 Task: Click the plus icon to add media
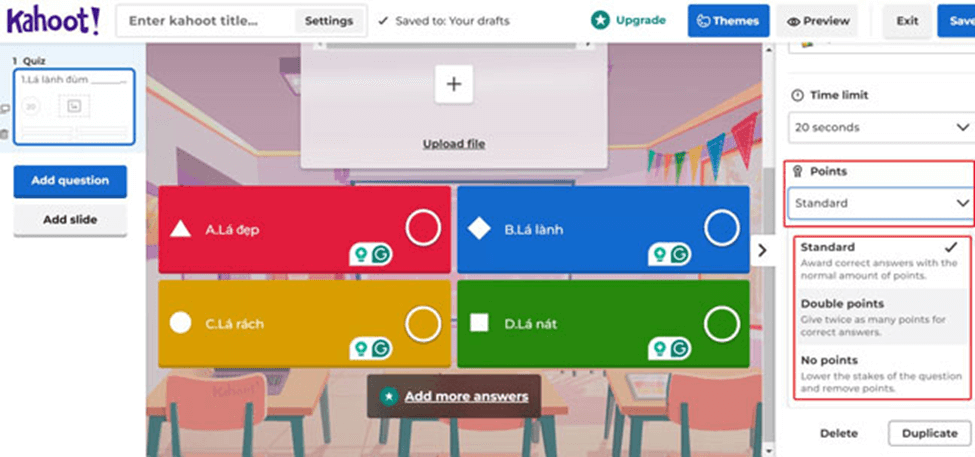click(x=454, y=84)
